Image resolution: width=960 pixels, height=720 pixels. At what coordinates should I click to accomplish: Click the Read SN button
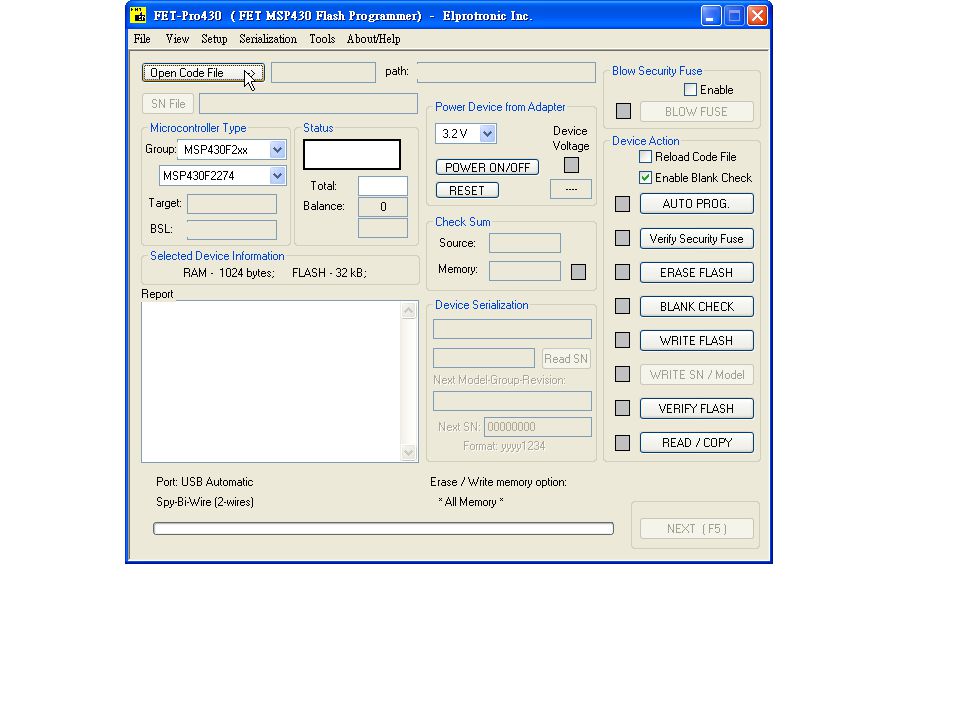566,358
